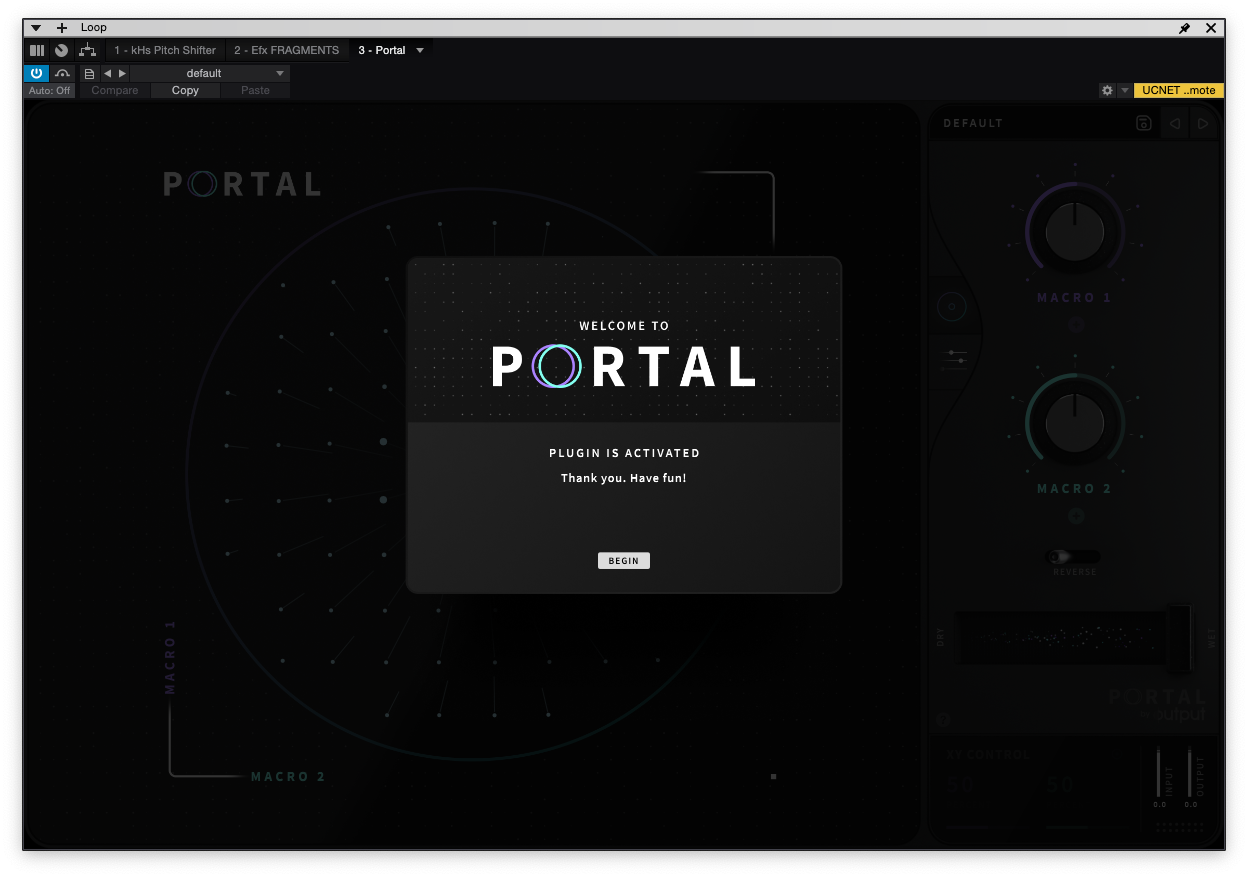Click Portal's save preset disk icon

1144,123
